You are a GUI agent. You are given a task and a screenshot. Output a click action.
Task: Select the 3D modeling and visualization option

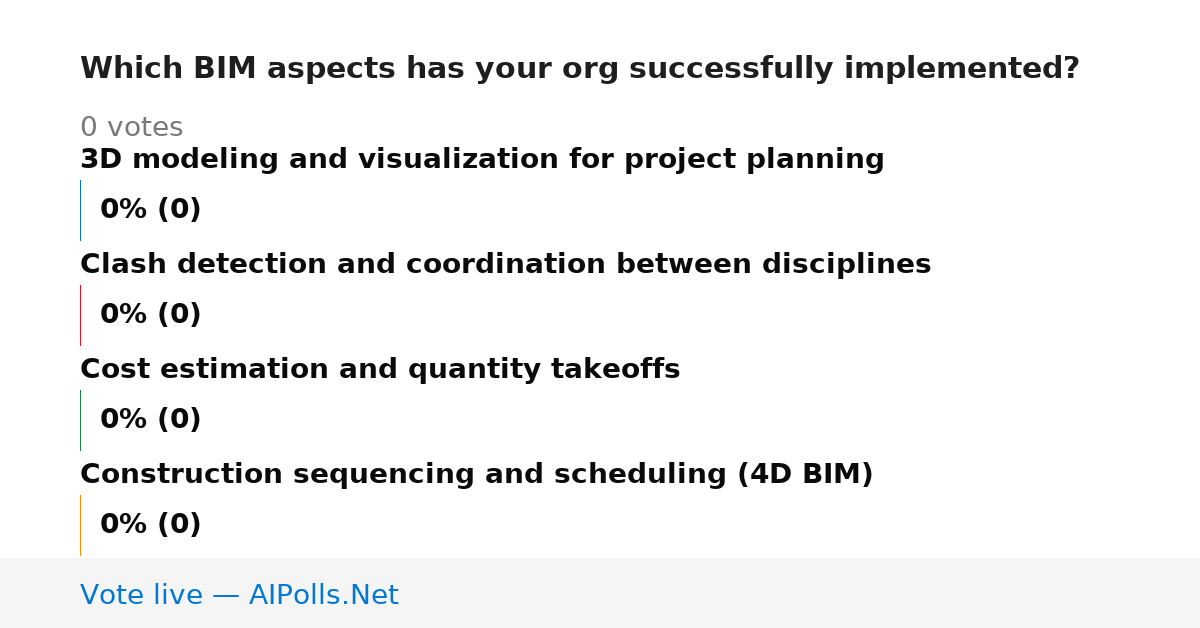coord(482,160)
